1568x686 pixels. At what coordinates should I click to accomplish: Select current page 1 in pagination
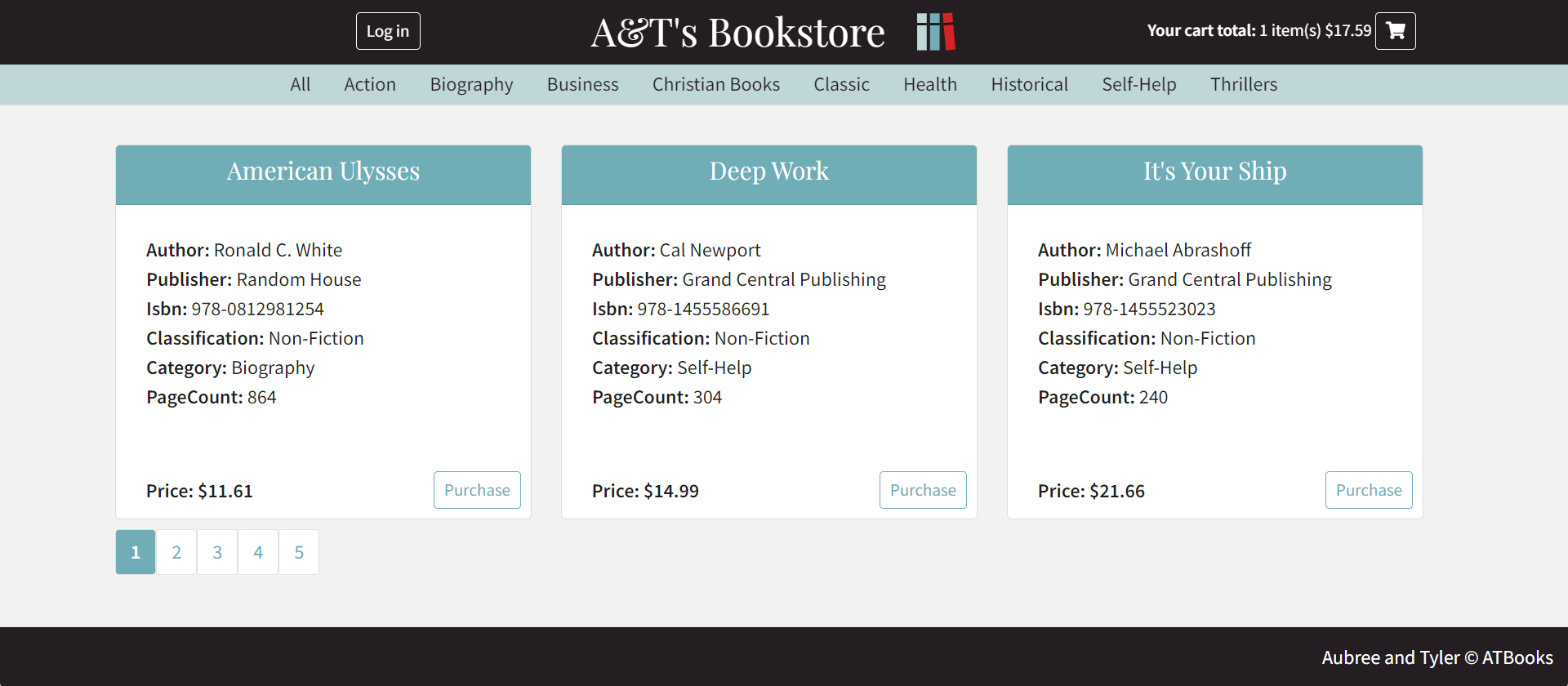[136, 552]
